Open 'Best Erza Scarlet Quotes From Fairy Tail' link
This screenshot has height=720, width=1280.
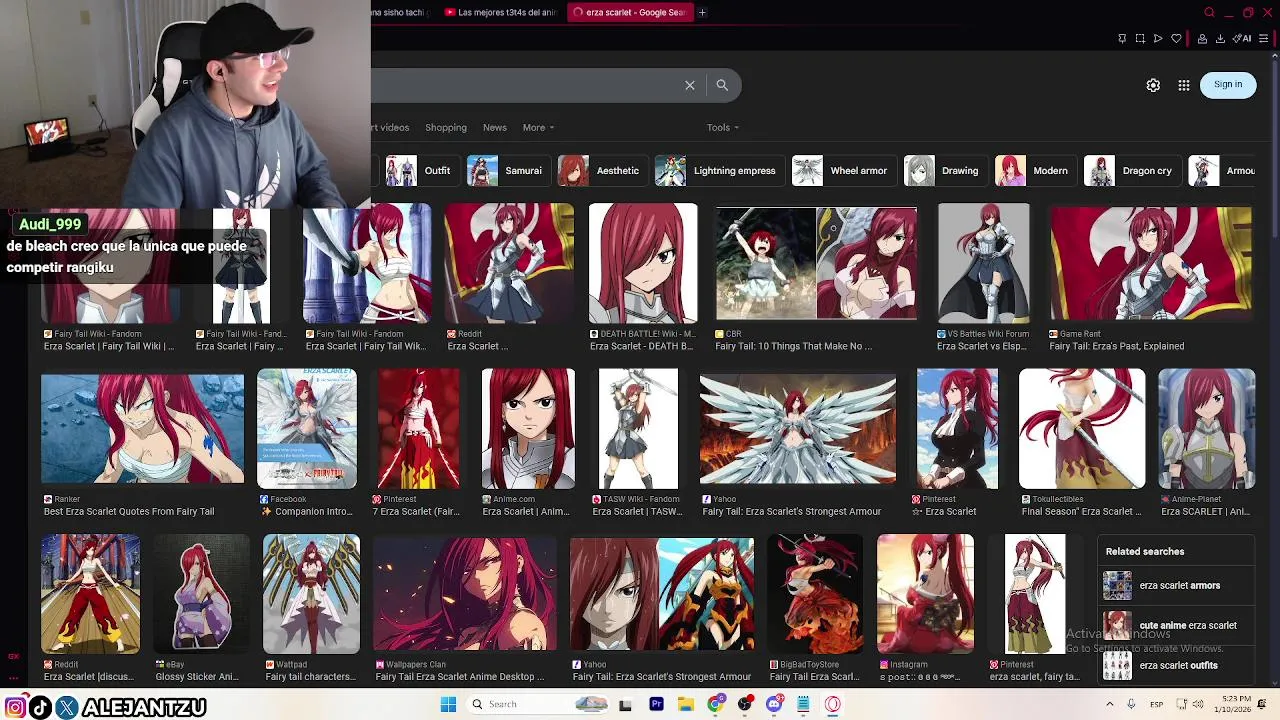pos(129,511)
